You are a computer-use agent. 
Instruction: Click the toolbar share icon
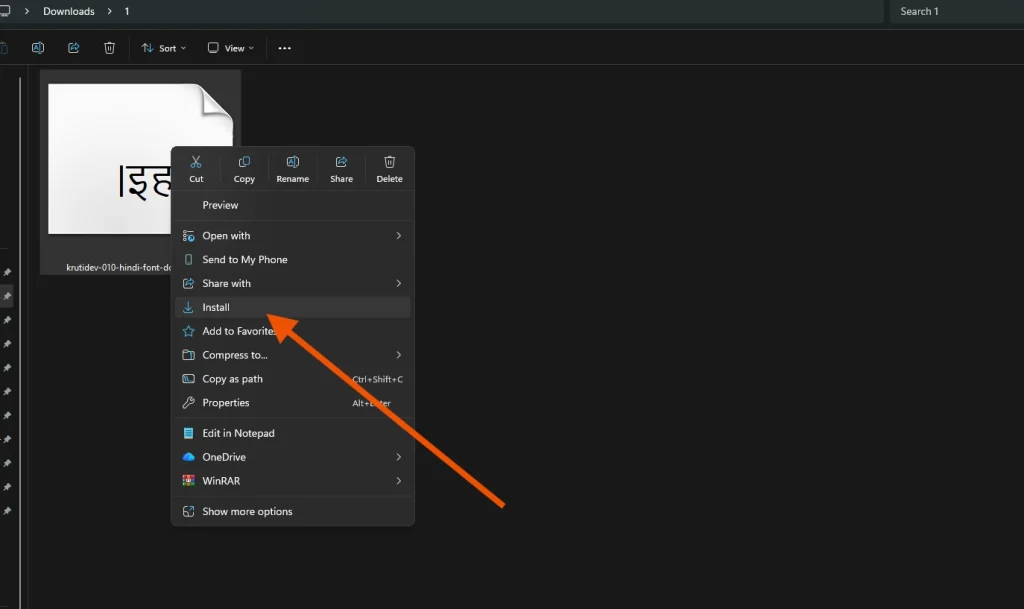[x=73, y=48]
